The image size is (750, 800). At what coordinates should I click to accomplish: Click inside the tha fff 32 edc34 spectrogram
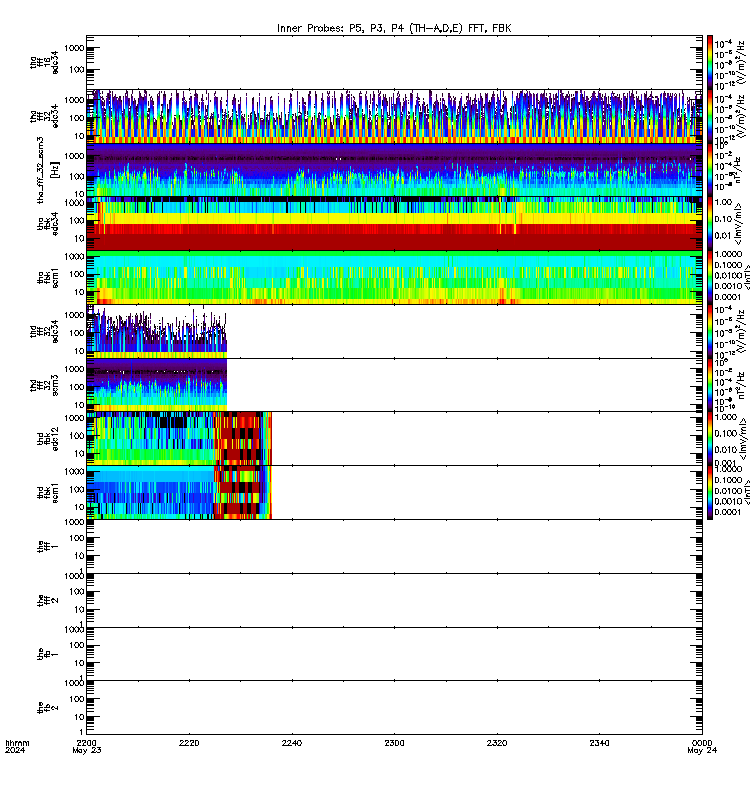(394, 116)
